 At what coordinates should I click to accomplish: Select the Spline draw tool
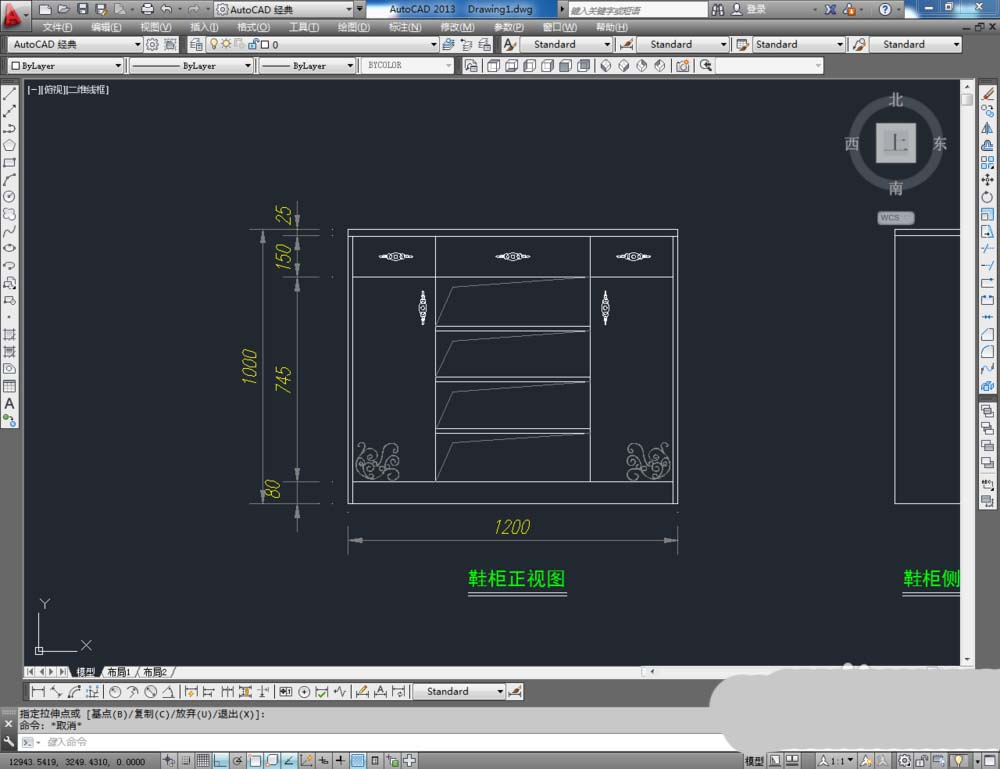10,231
